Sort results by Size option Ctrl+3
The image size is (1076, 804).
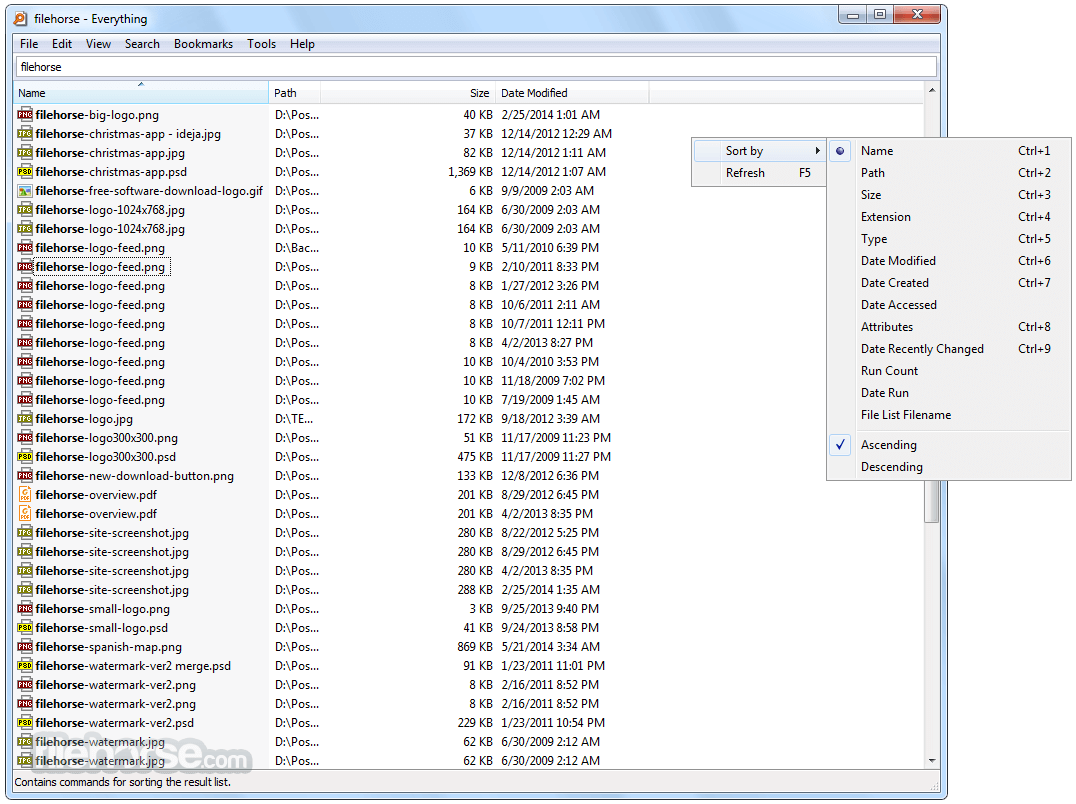tap(949, 195)
